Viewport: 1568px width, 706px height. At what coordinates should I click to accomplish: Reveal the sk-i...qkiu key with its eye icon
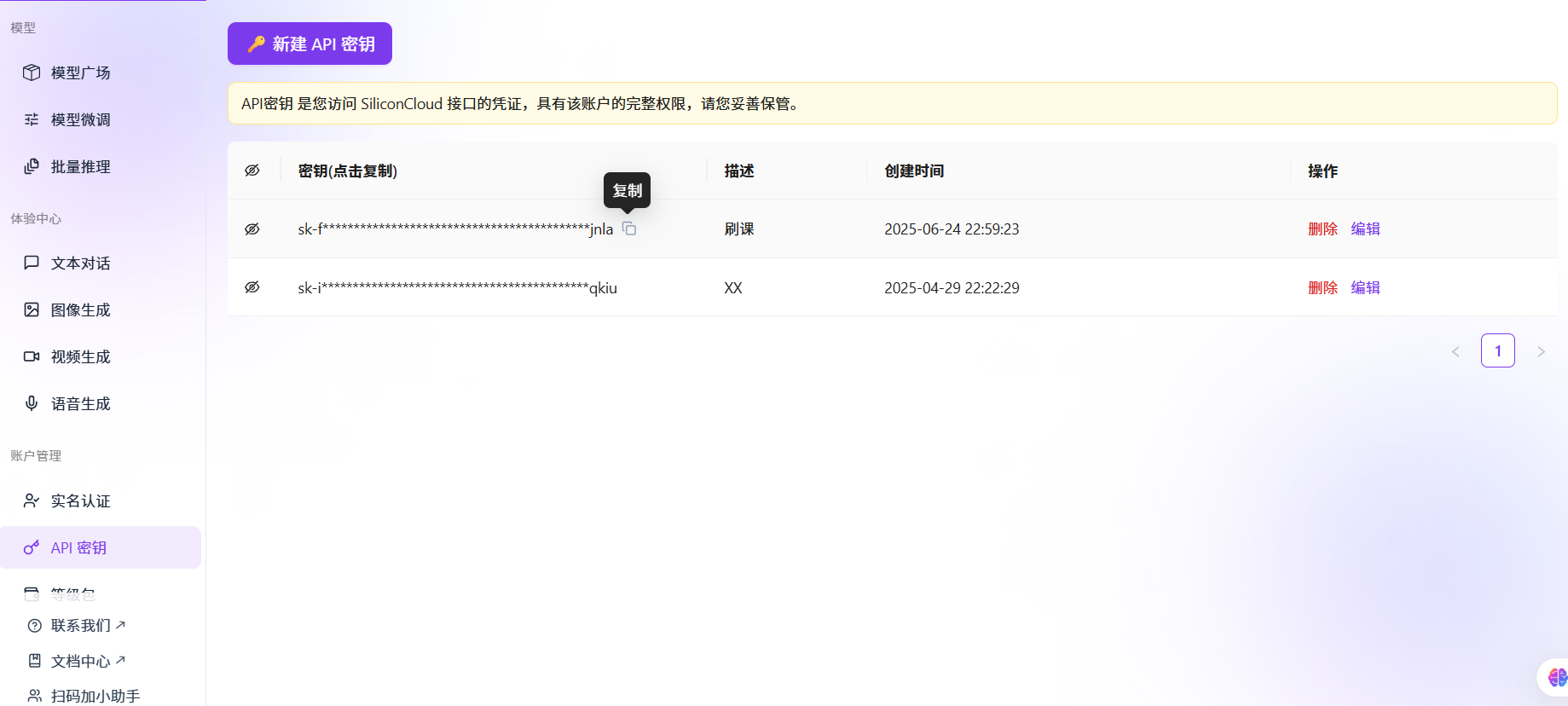252,287
